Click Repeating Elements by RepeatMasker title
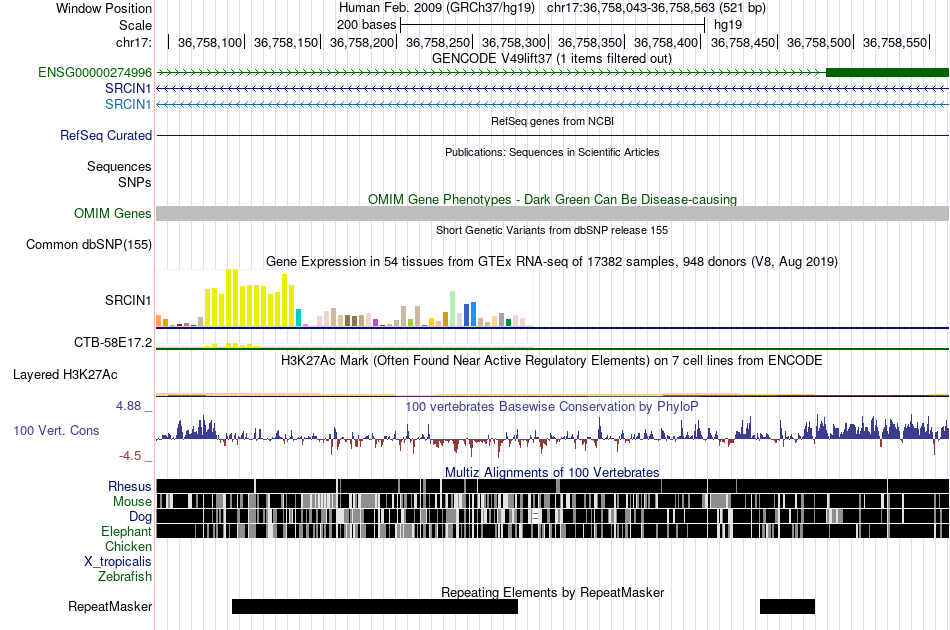Image resolution: width=950 pixels, height=630 pixels. click(x=552, y=592)
